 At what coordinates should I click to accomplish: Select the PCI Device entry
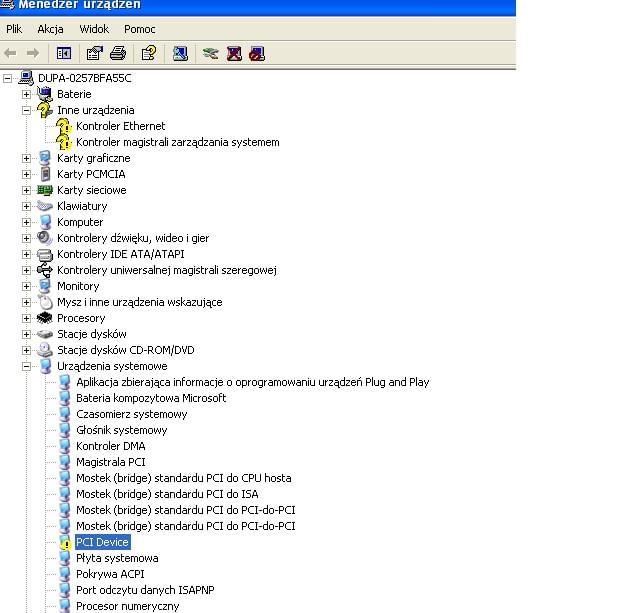click(102, 542)
